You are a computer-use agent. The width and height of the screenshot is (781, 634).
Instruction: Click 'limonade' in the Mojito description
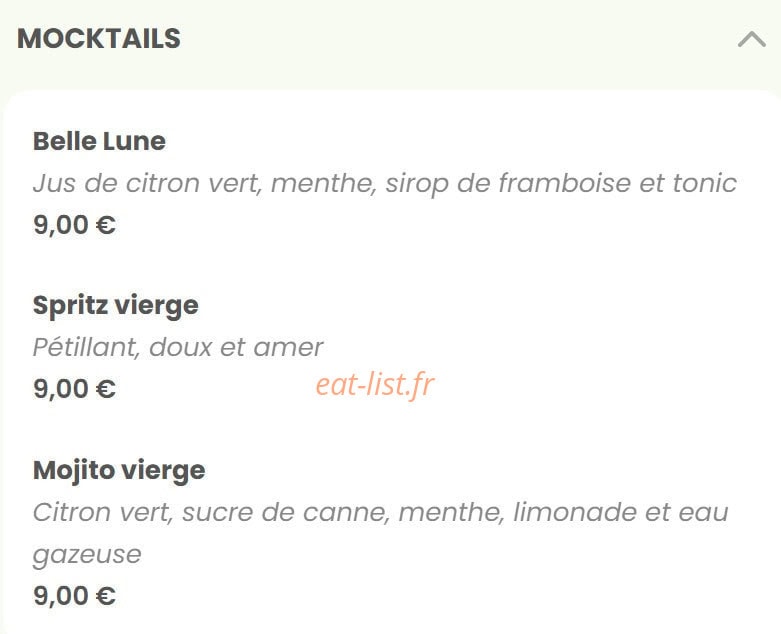click(574, 512)
